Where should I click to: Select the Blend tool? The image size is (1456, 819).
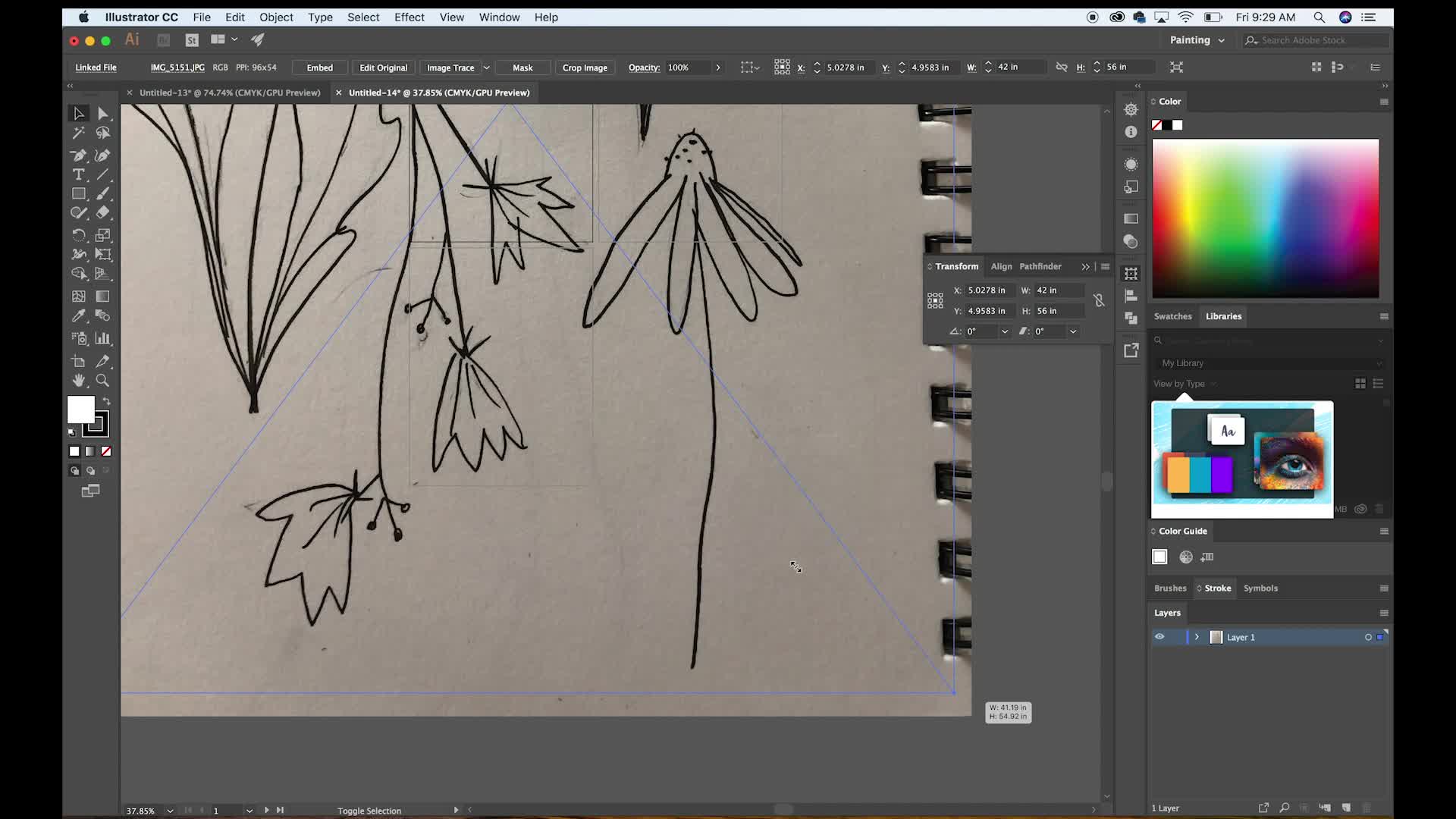(103, 315)
